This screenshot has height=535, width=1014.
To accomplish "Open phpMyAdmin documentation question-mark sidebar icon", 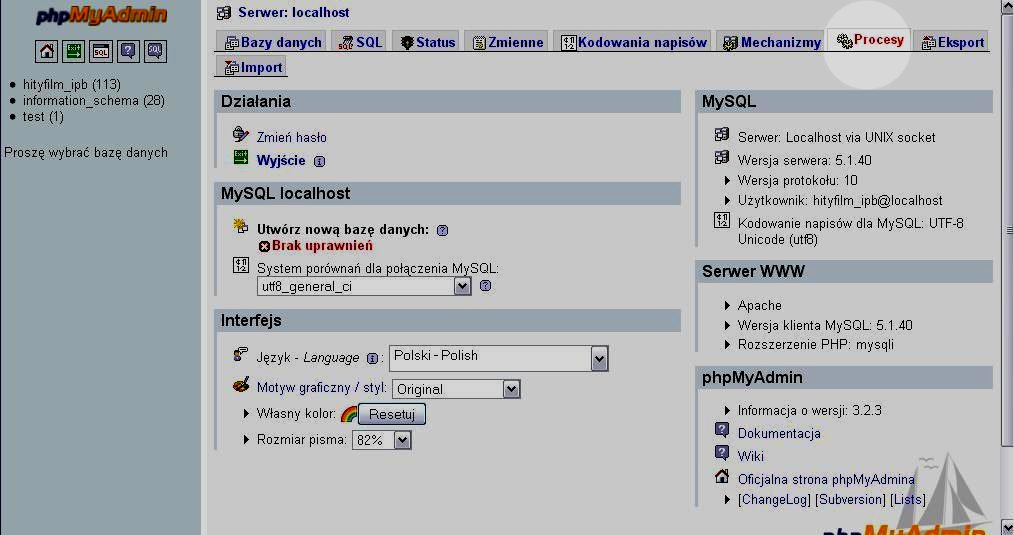I will 128,51.
